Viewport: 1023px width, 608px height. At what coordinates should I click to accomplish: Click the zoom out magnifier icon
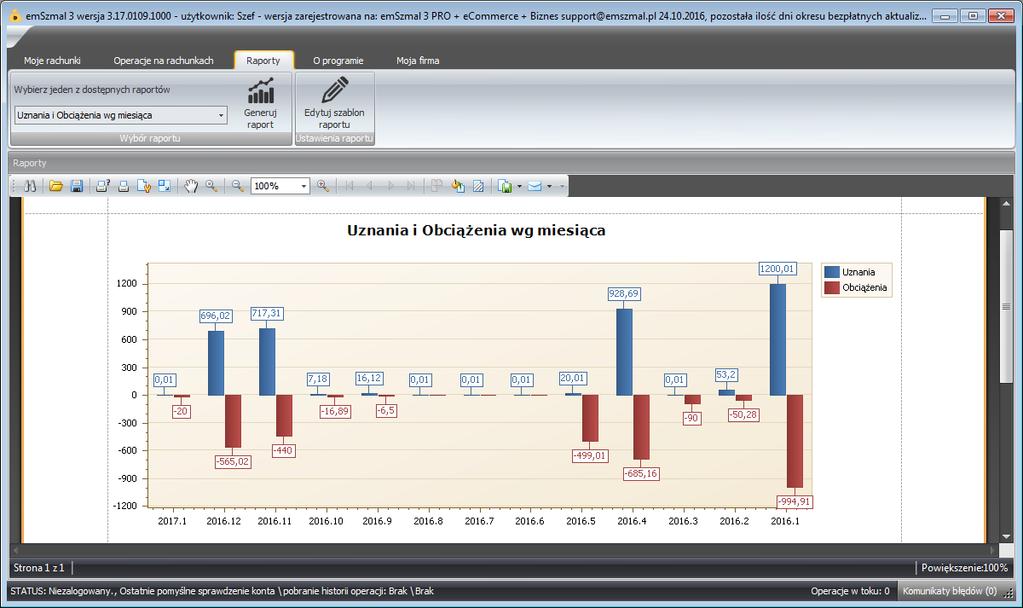point(237,186)
